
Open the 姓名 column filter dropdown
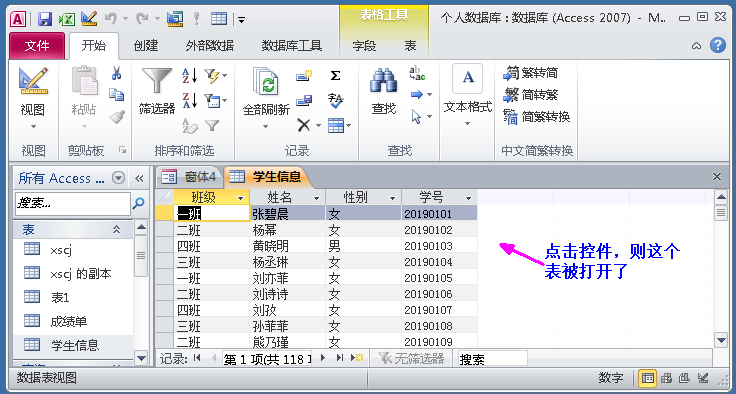(316, 198)
